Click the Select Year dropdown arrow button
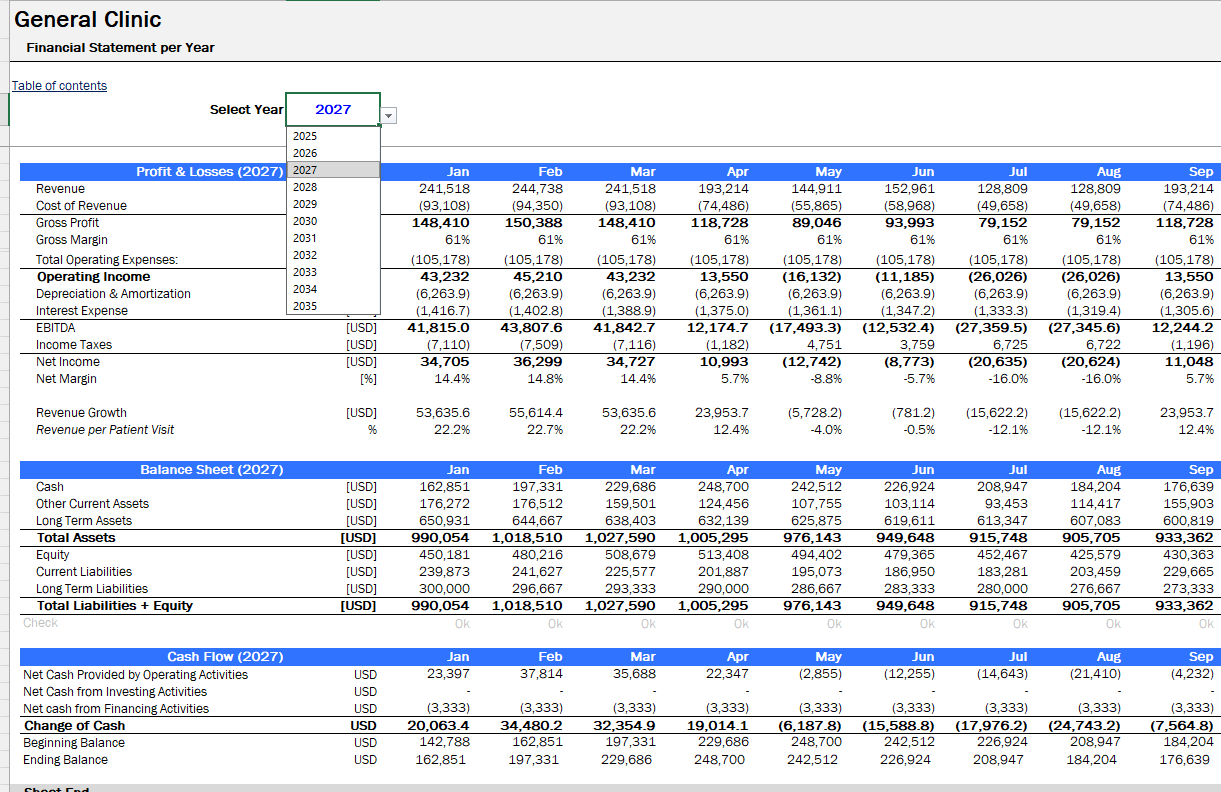 pyautogui.click(x=389, y=116)
